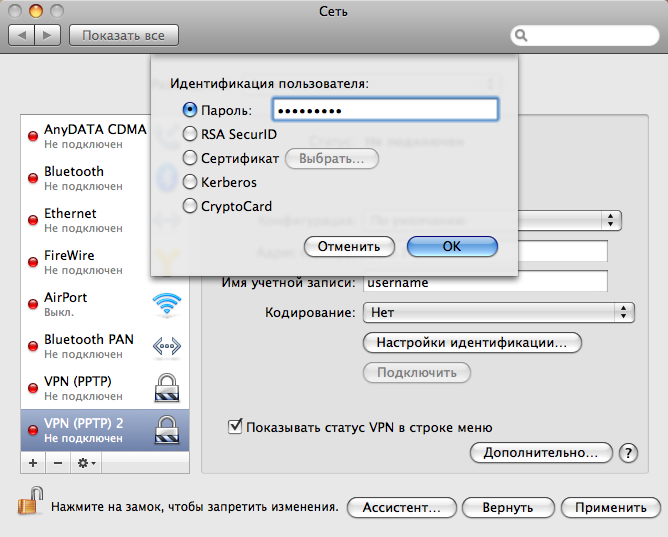This screenshot has height=537, width=668.
Task: Select AirPort service in list
Action: [x=105, y=304]
